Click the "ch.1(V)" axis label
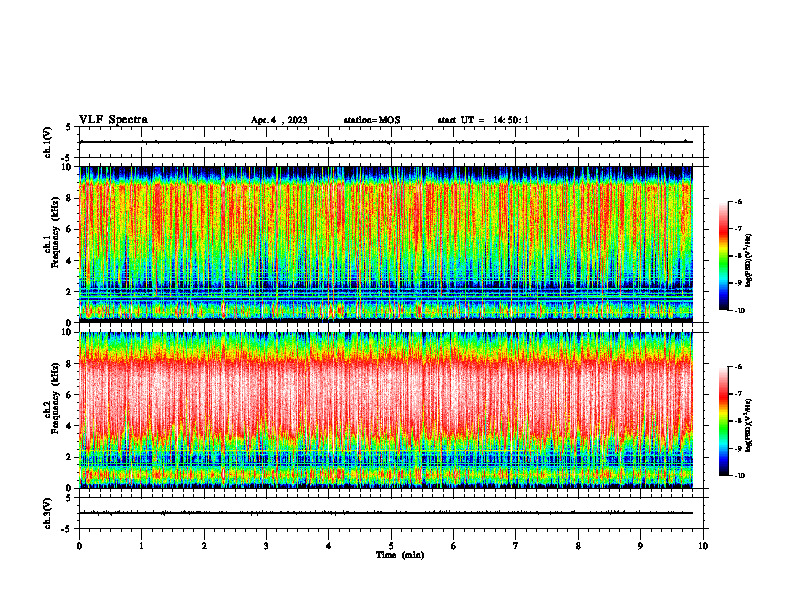 point(48,142)
